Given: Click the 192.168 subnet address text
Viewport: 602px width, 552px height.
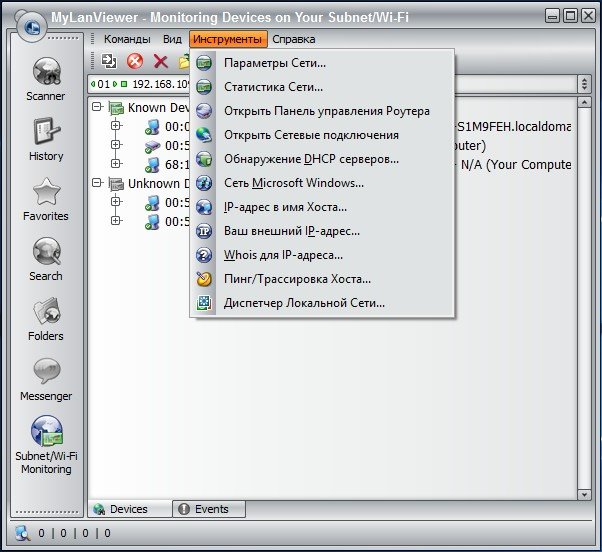Looking at the screenshot, I should click(x=161, y=84).
